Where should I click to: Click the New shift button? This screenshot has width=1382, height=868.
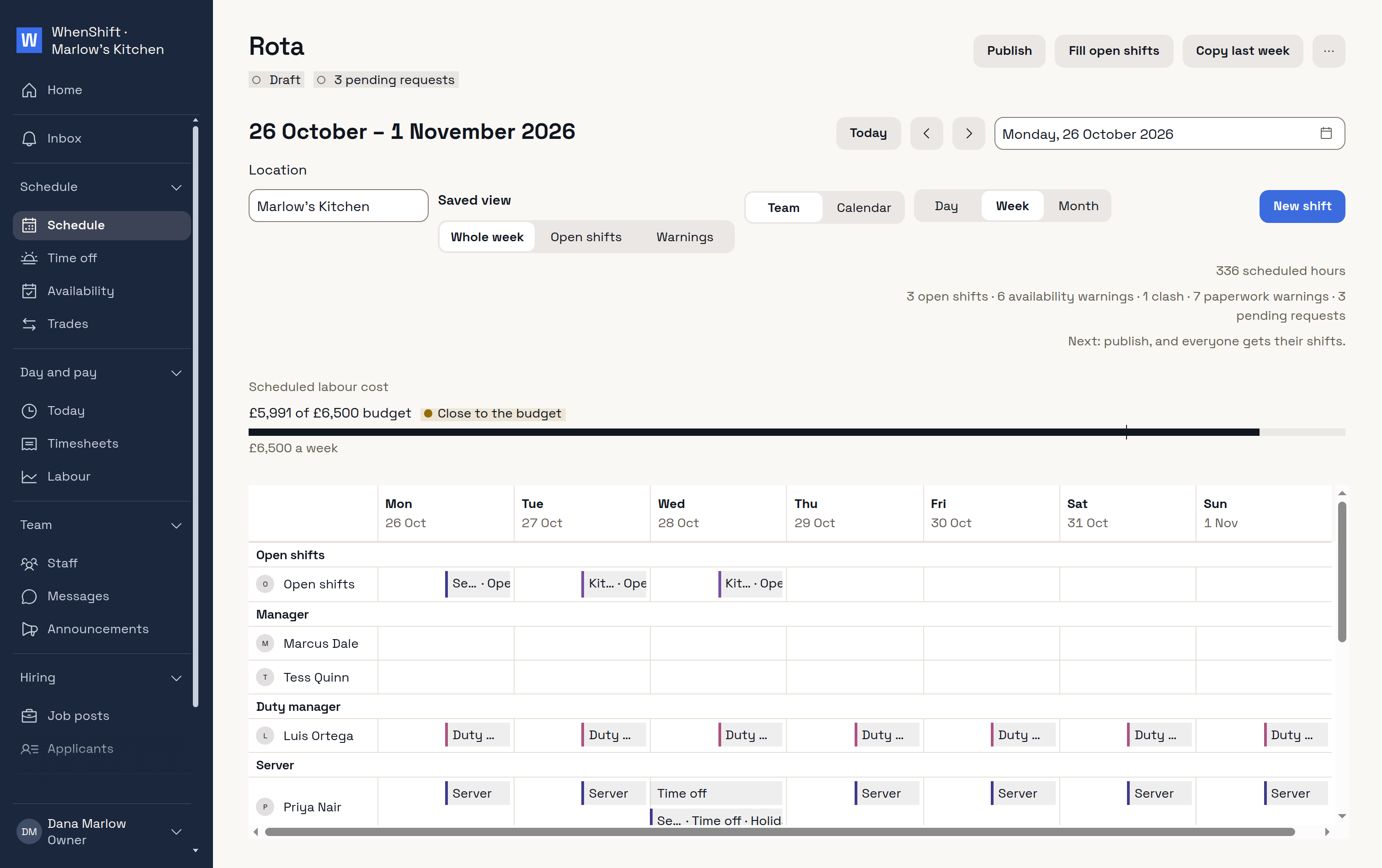[1302, 206]
